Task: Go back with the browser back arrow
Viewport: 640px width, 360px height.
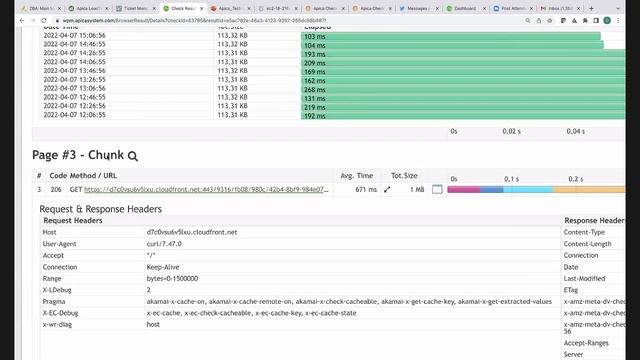Action: pyautogui.click(x=22, y=20)
